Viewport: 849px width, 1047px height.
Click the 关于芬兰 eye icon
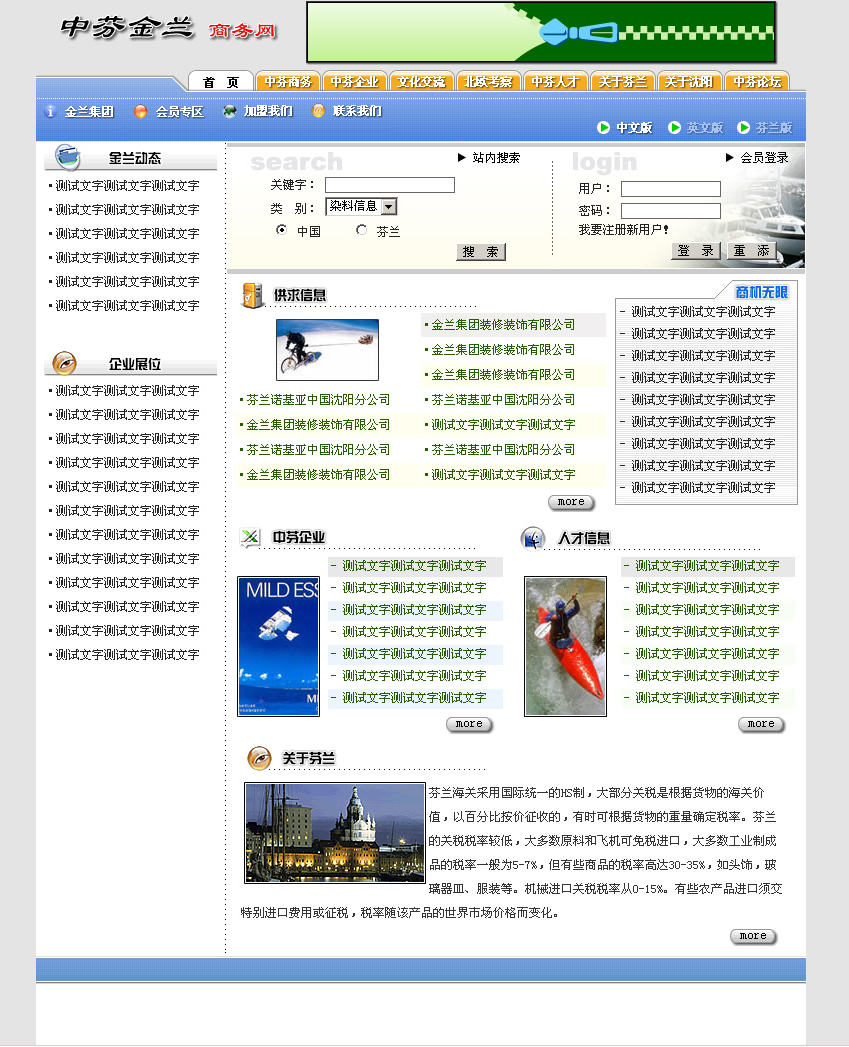(259, 758)
